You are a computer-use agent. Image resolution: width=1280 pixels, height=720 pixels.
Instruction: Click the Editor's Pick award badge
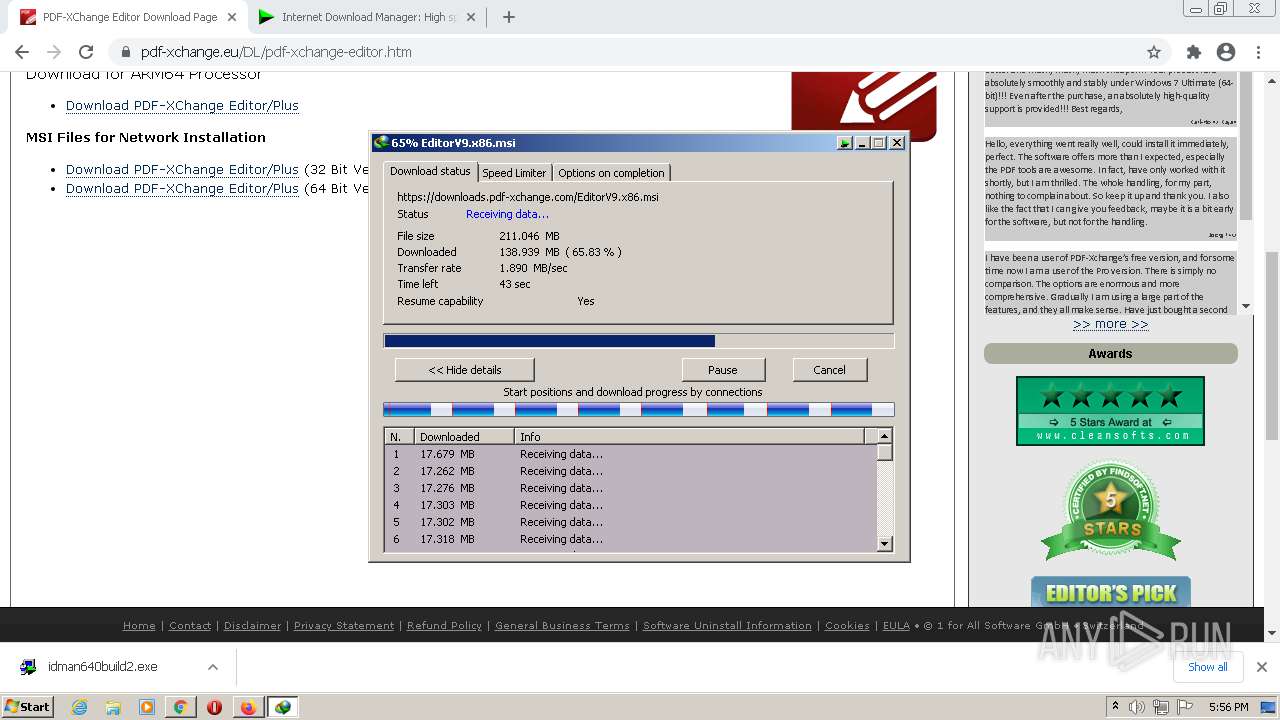point(1111,592)
